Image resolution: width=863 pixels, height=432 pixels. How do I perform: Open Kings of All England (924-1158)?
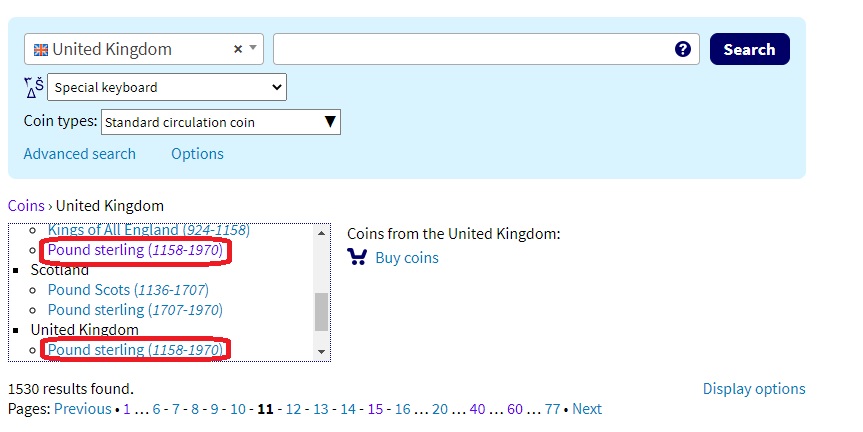click(149, 230)
